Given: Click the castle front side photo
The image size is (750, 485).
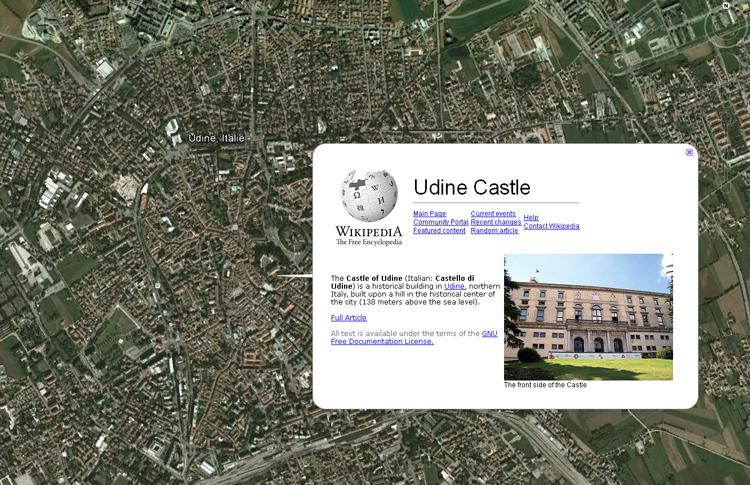Looking at the screenshot, I should tap(588, 317).
